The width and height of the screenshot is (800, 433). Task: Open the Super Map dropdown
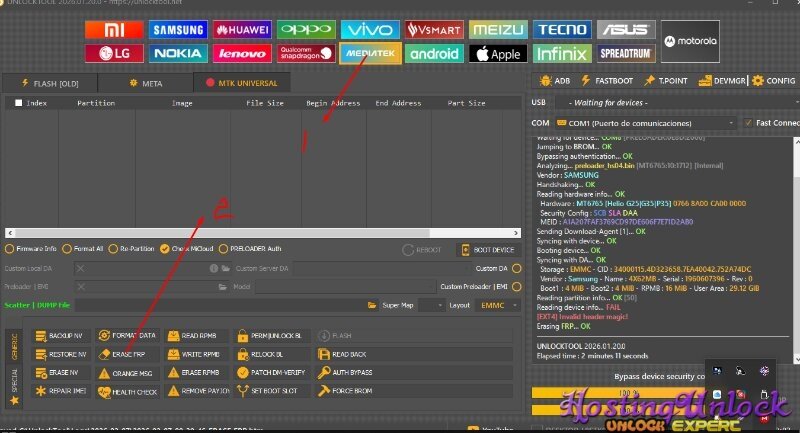432,305
